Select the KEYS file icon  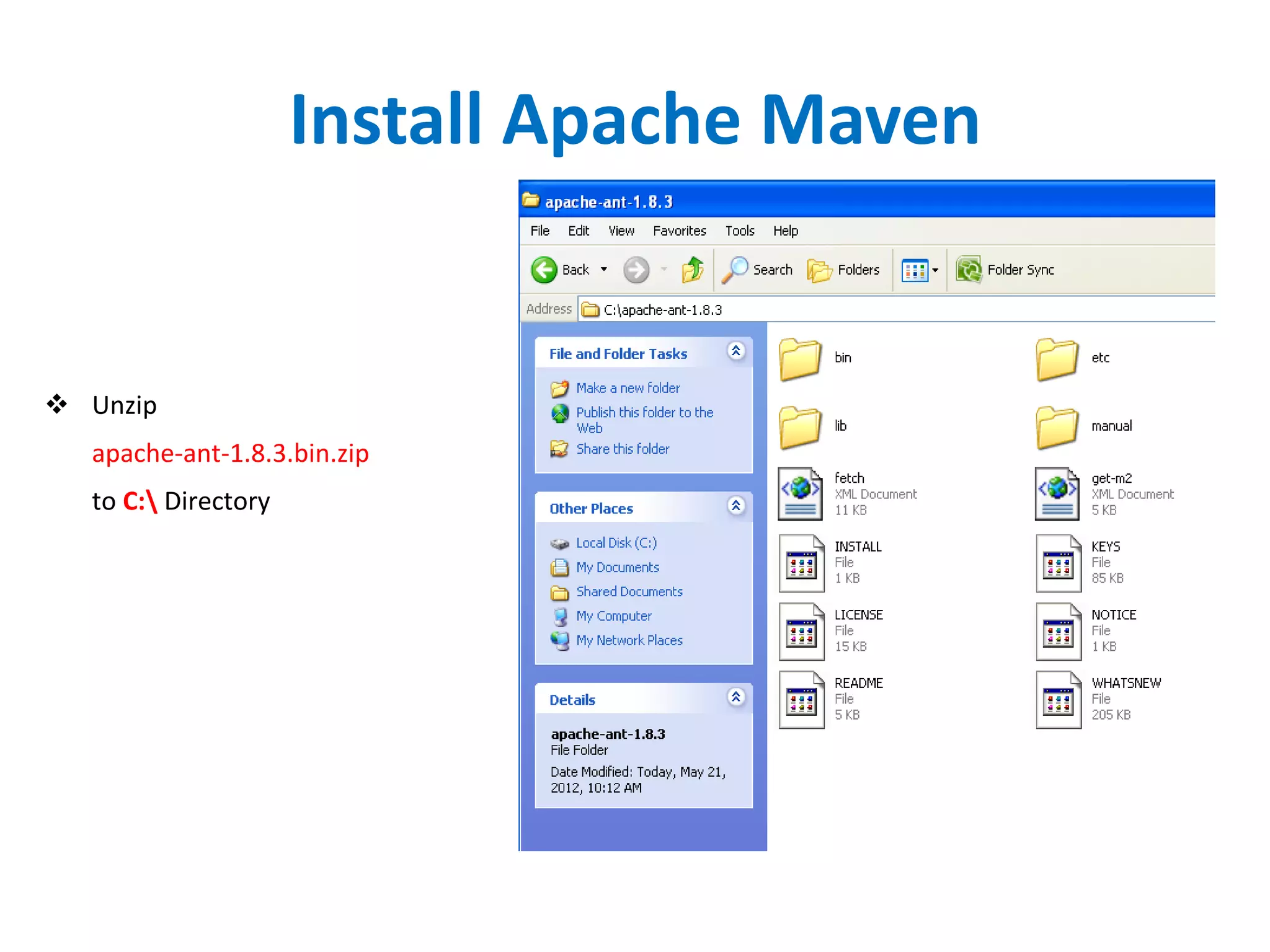[1059, 563]
